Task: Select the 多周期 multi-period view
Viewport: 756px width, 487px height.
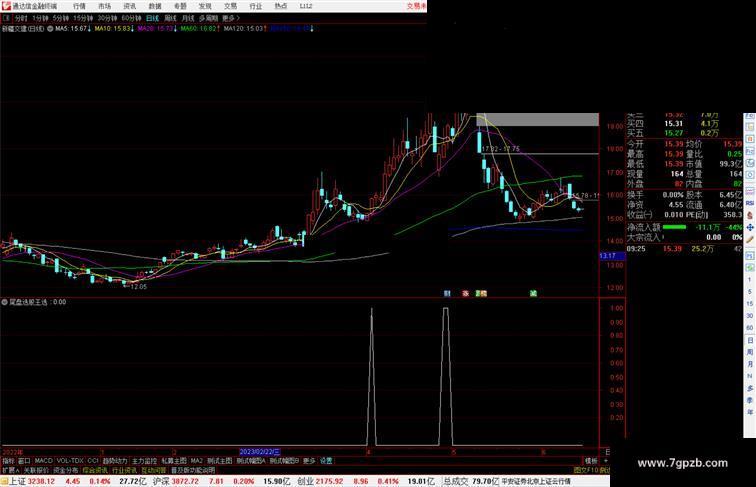Action: pyautogui.click(x=208, y=18)
